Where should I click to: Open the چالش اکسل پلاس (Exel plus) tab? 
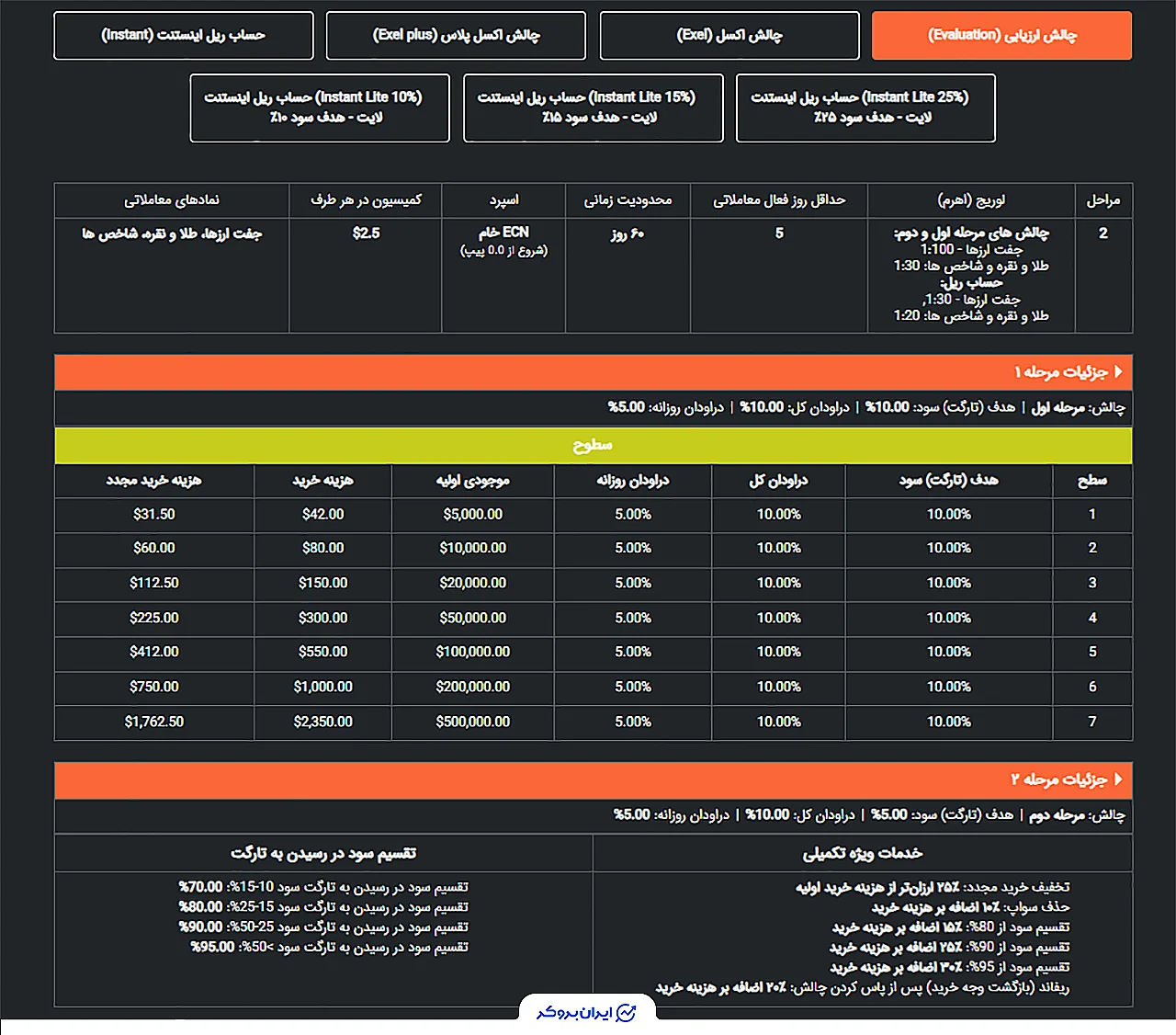tap(456, 36)
